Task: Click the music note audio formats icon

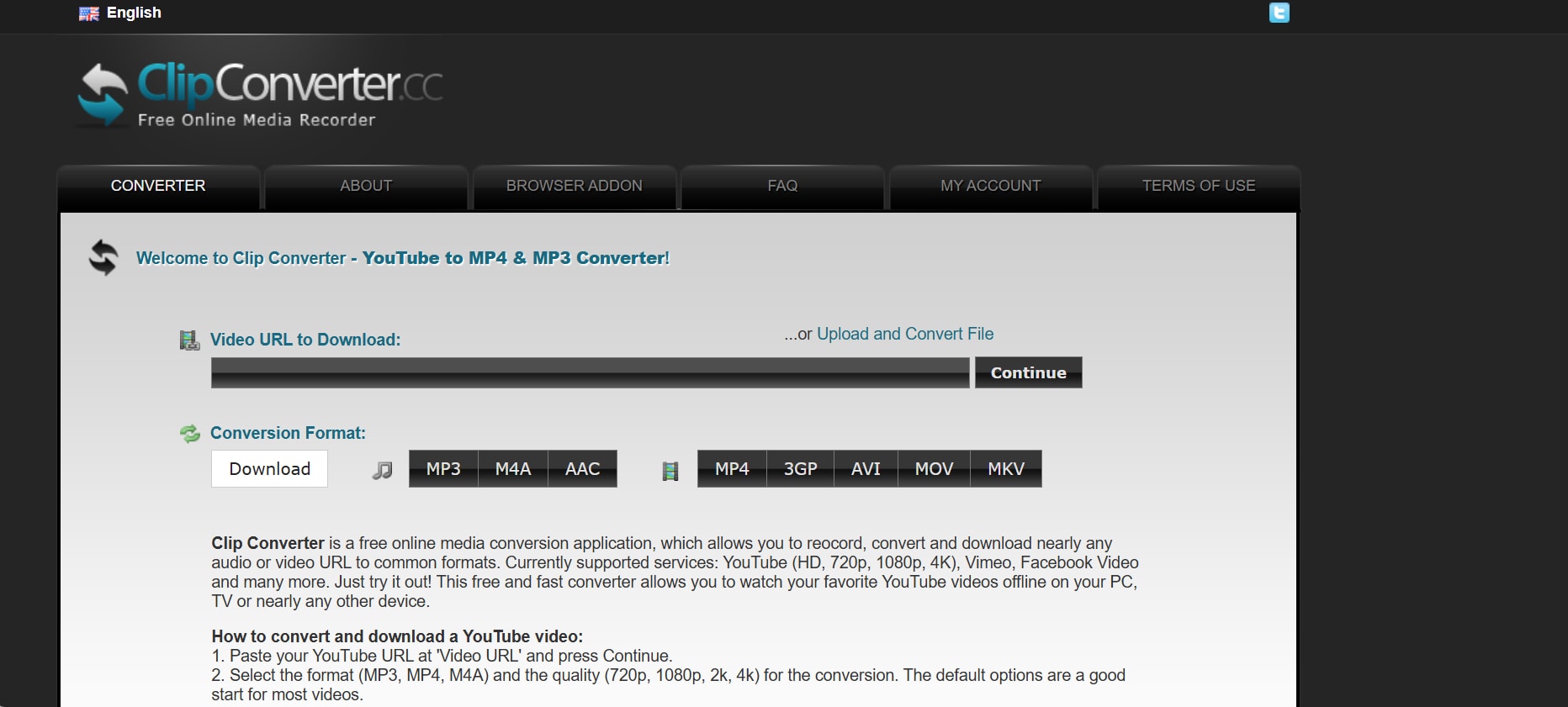Action: coord(383,470)
